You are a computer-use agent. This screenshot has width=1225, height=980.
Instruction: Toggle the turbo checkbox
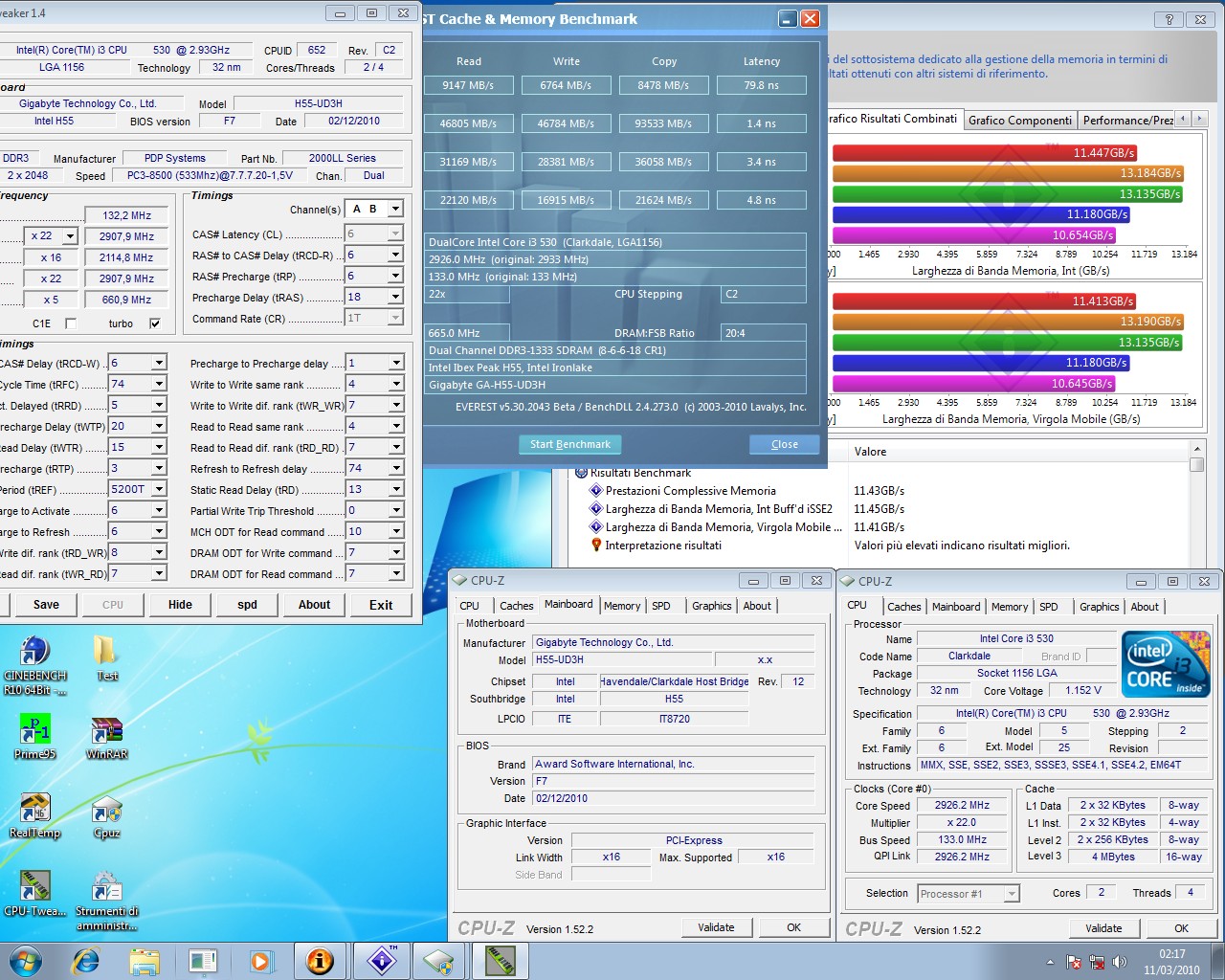155,323
